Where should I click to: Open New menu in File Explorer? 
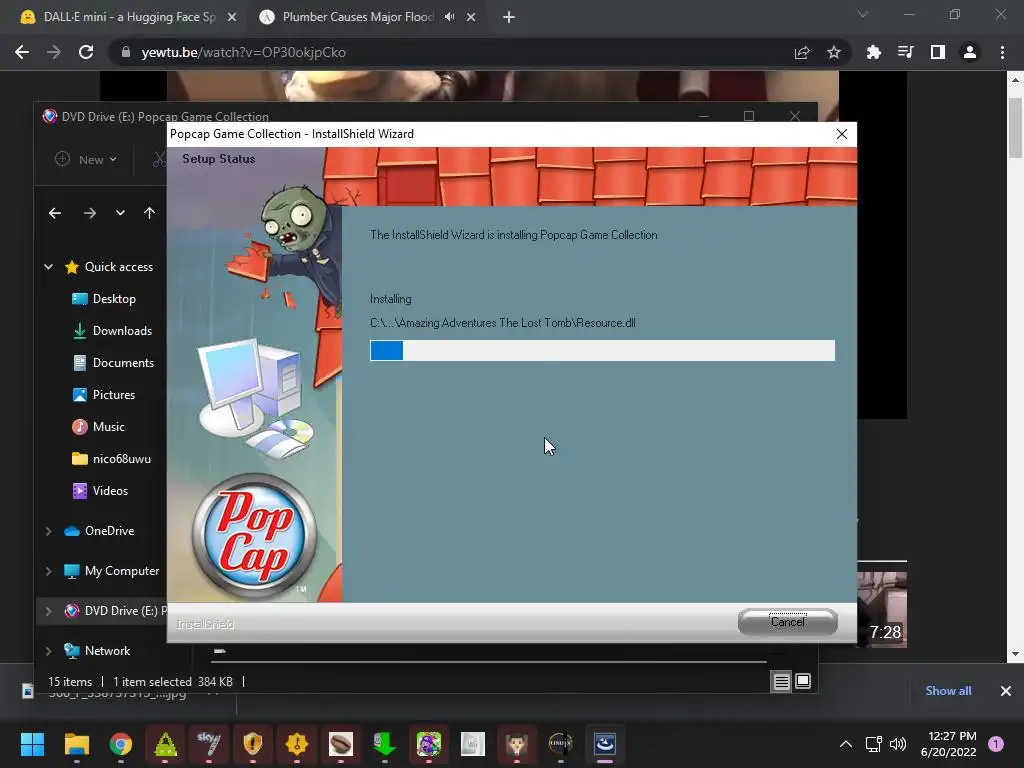point(86,159)
